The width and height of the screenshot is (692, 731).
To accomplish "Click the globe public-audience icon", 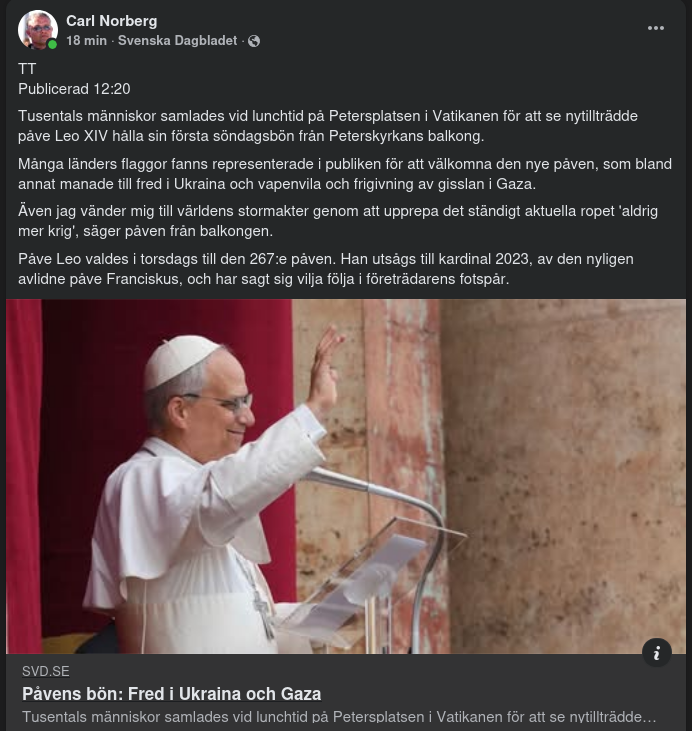I will [254, 41].
